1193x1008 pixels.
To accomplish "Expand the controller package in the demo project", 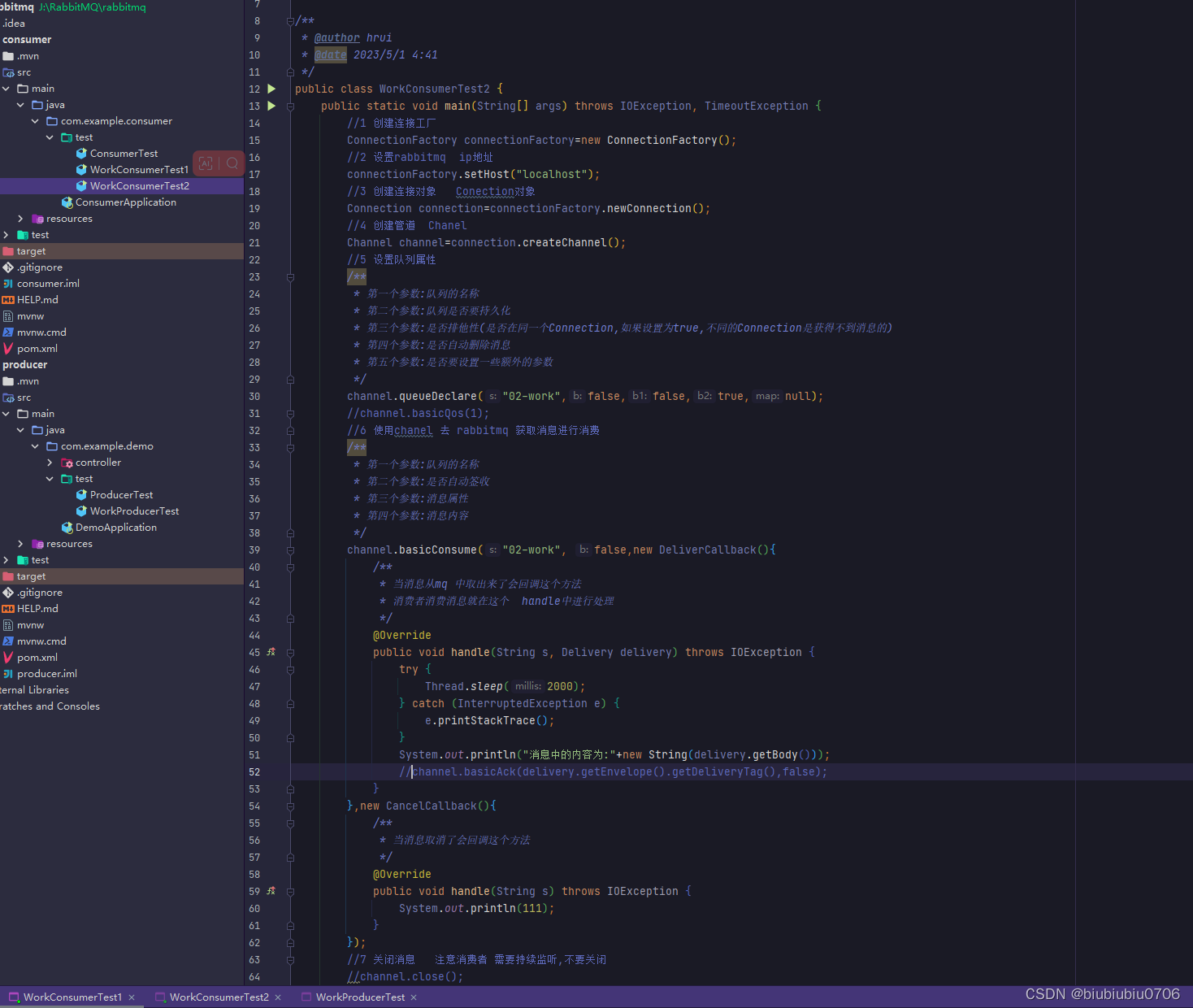I will click(50, 462).
